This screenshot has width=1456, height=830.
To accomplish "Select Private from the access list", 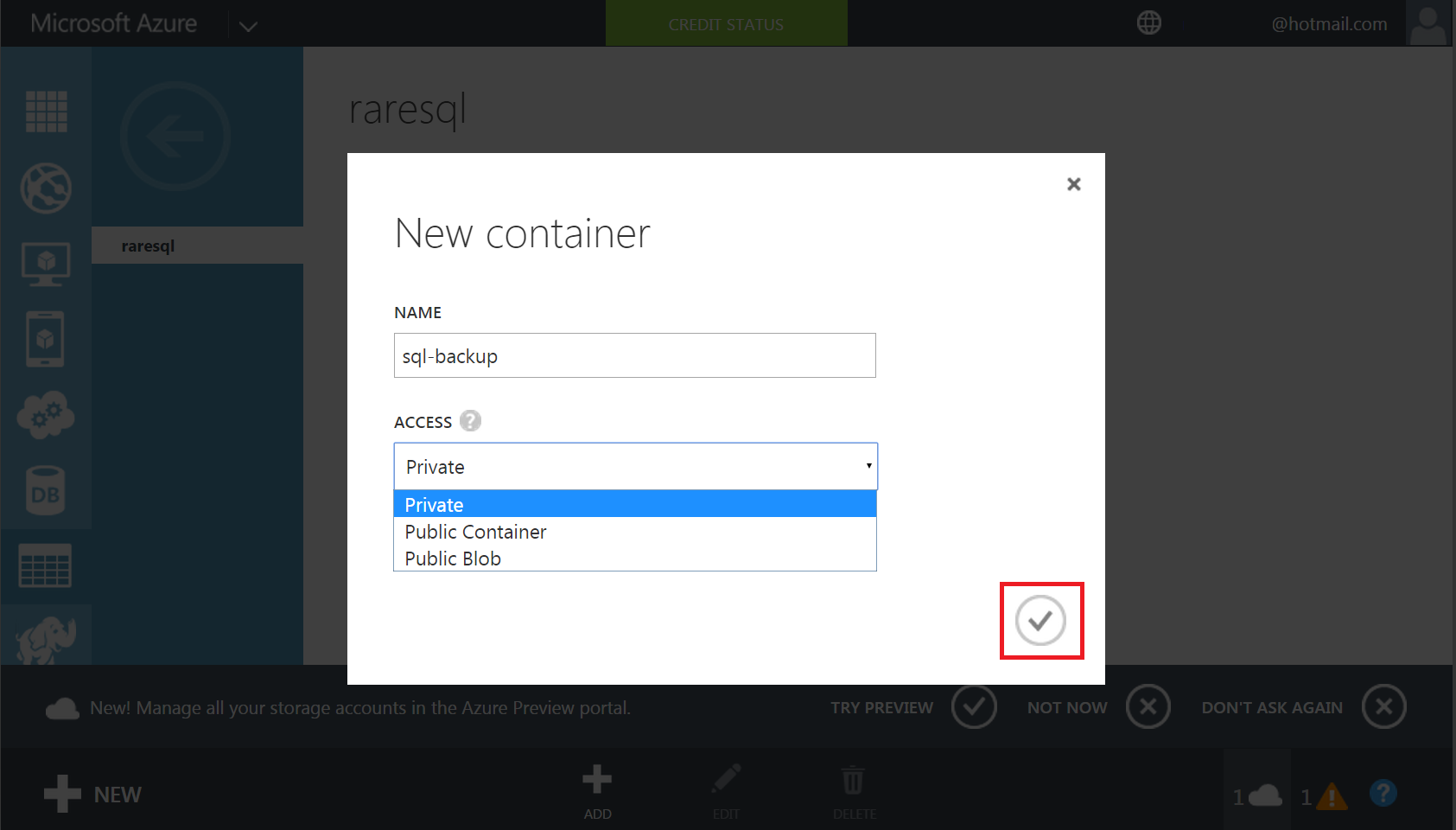I will pos(635,505).
